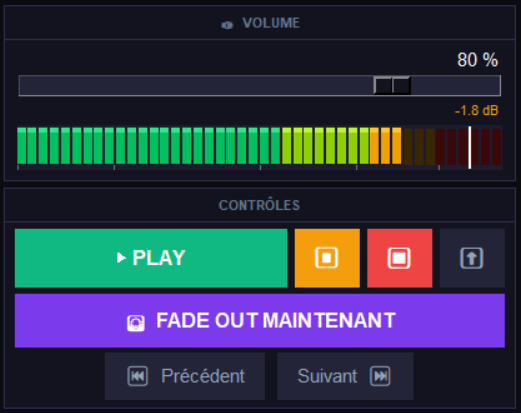The width and height of the screenshot is (521, 413).
Task: Click the speaker icon beside VOLUME
Action: (227, 25)
